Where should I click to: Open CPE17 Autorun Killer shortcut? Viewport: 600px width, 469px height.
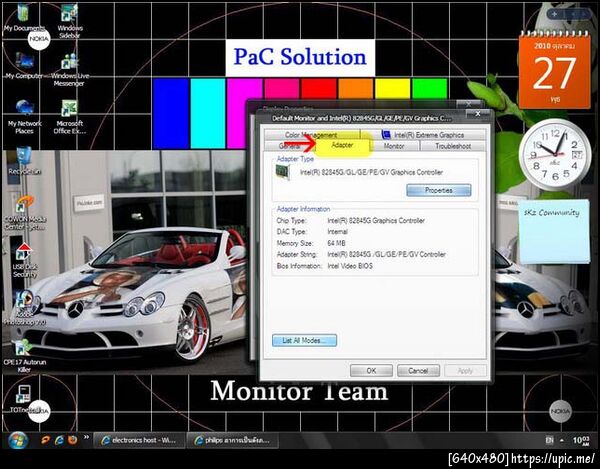24,356
